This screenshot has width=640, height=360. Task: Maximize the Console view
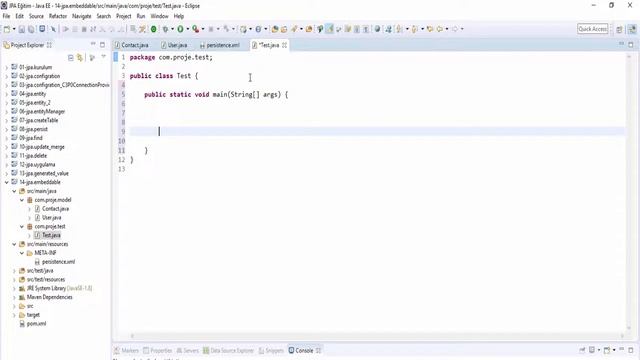[631, 350]
